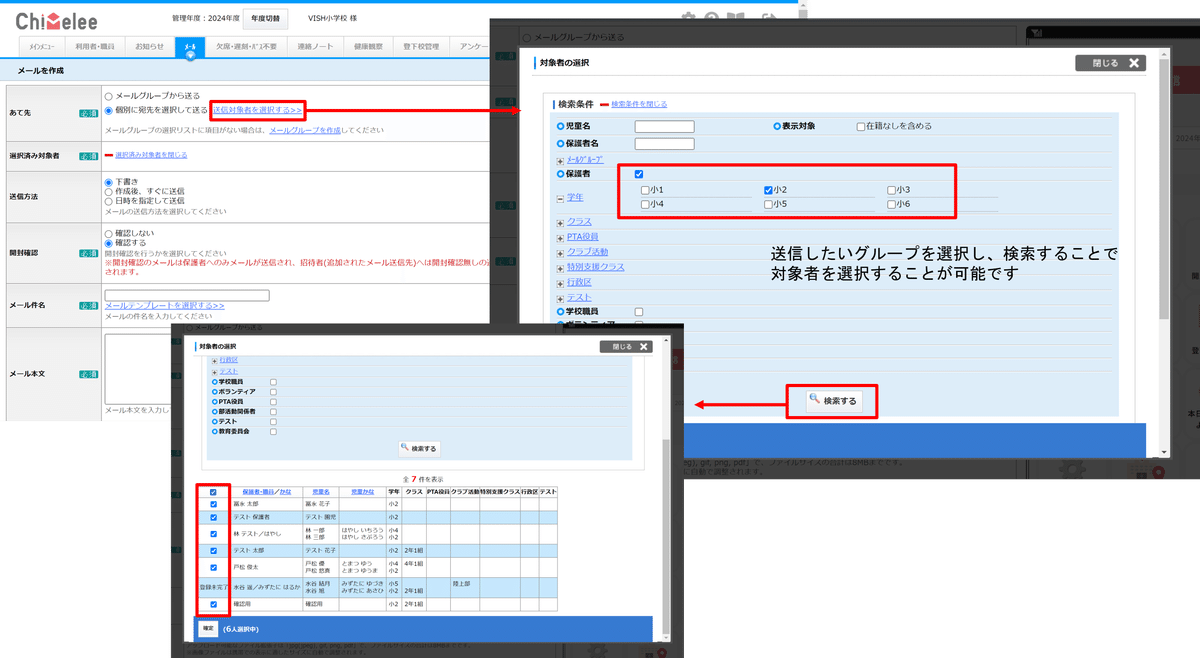The image size is (1200, 658).
Task: Open the メインメニュー tab
Action: coord(41,47)
